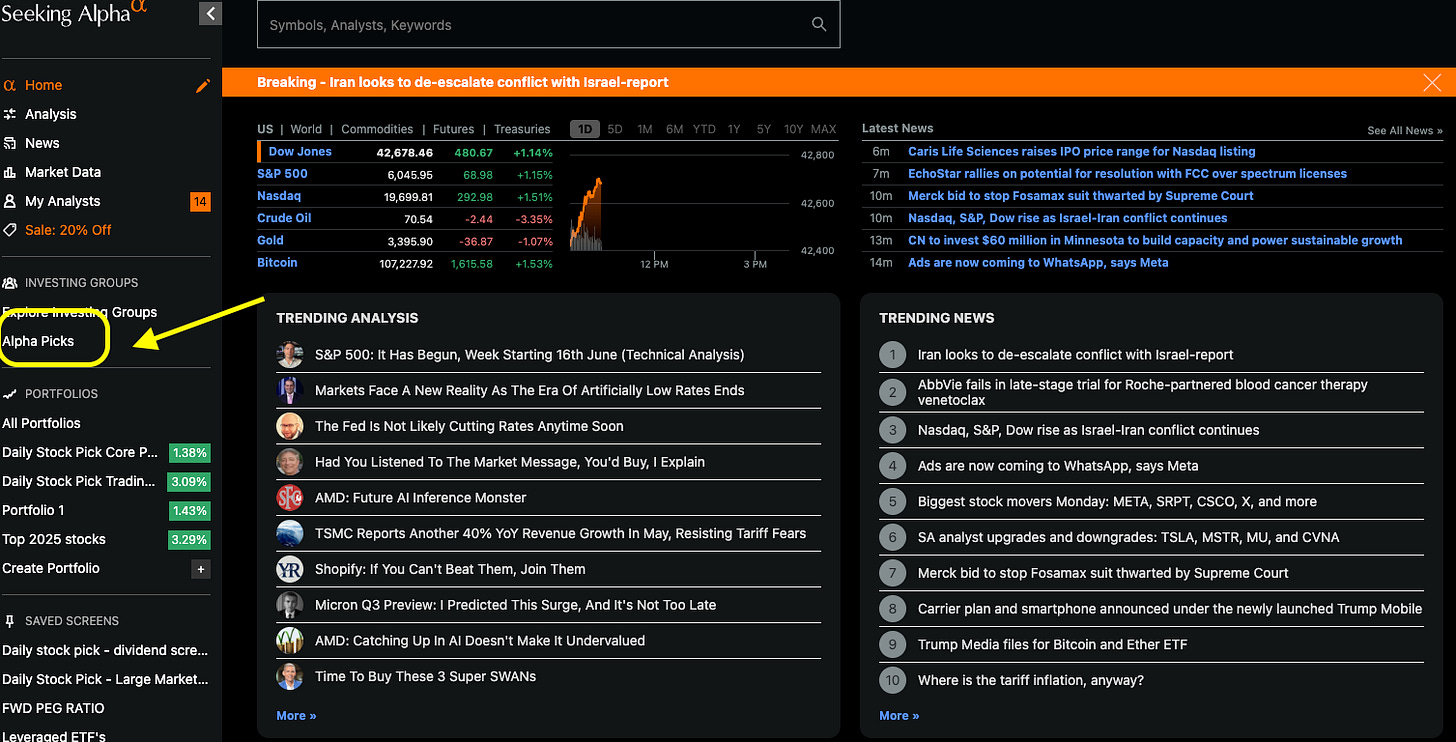Open Ads coming to WhatsApp latest news
This screenshot has width=1456, height=742.
(1038, 262)
